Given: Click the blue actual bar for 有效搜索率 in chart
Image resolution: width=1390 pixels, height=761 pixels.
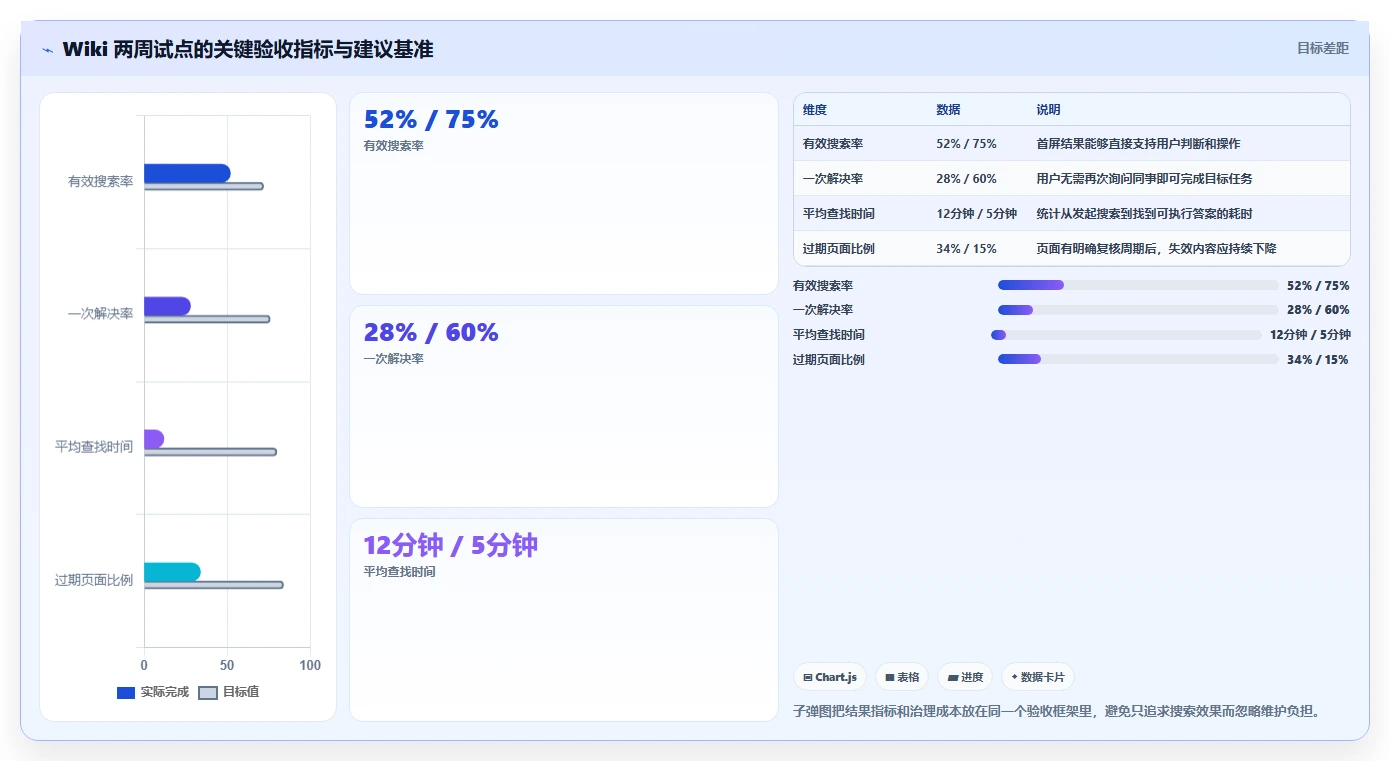Looking at the screenshot, I should coord(187,173).
